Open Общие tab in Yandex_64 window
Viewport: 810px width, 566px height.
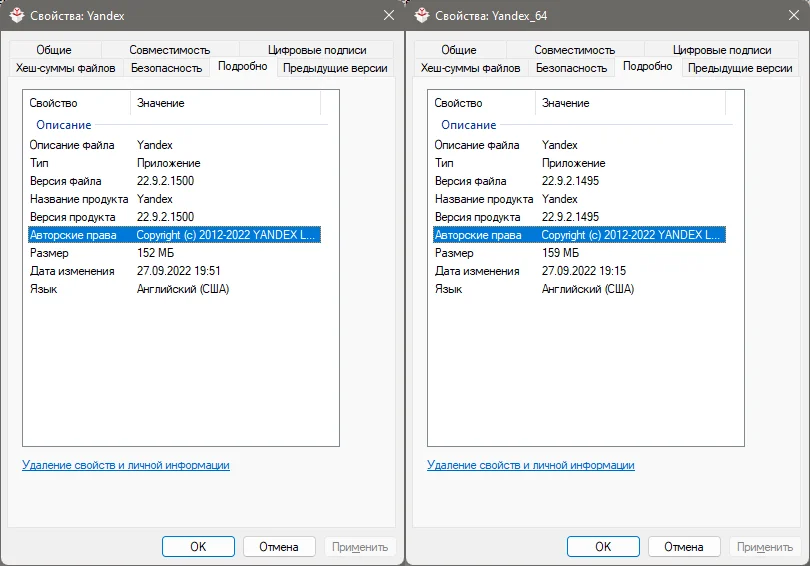[459, 50]
